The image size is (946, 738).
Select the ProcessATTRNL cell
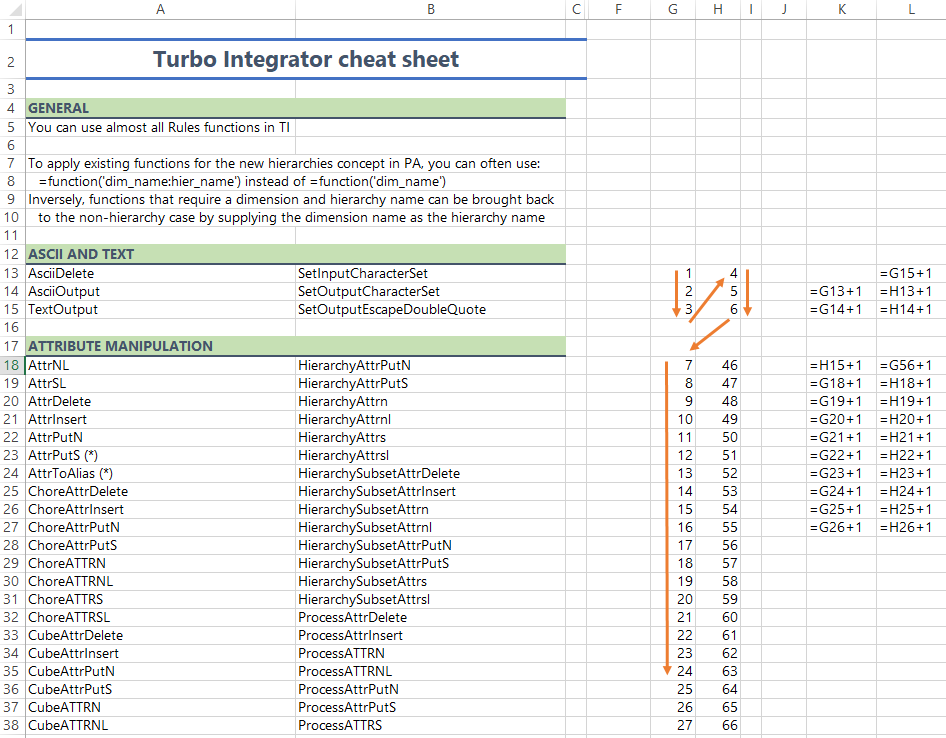pyautogui.click(x=431, y=672)
